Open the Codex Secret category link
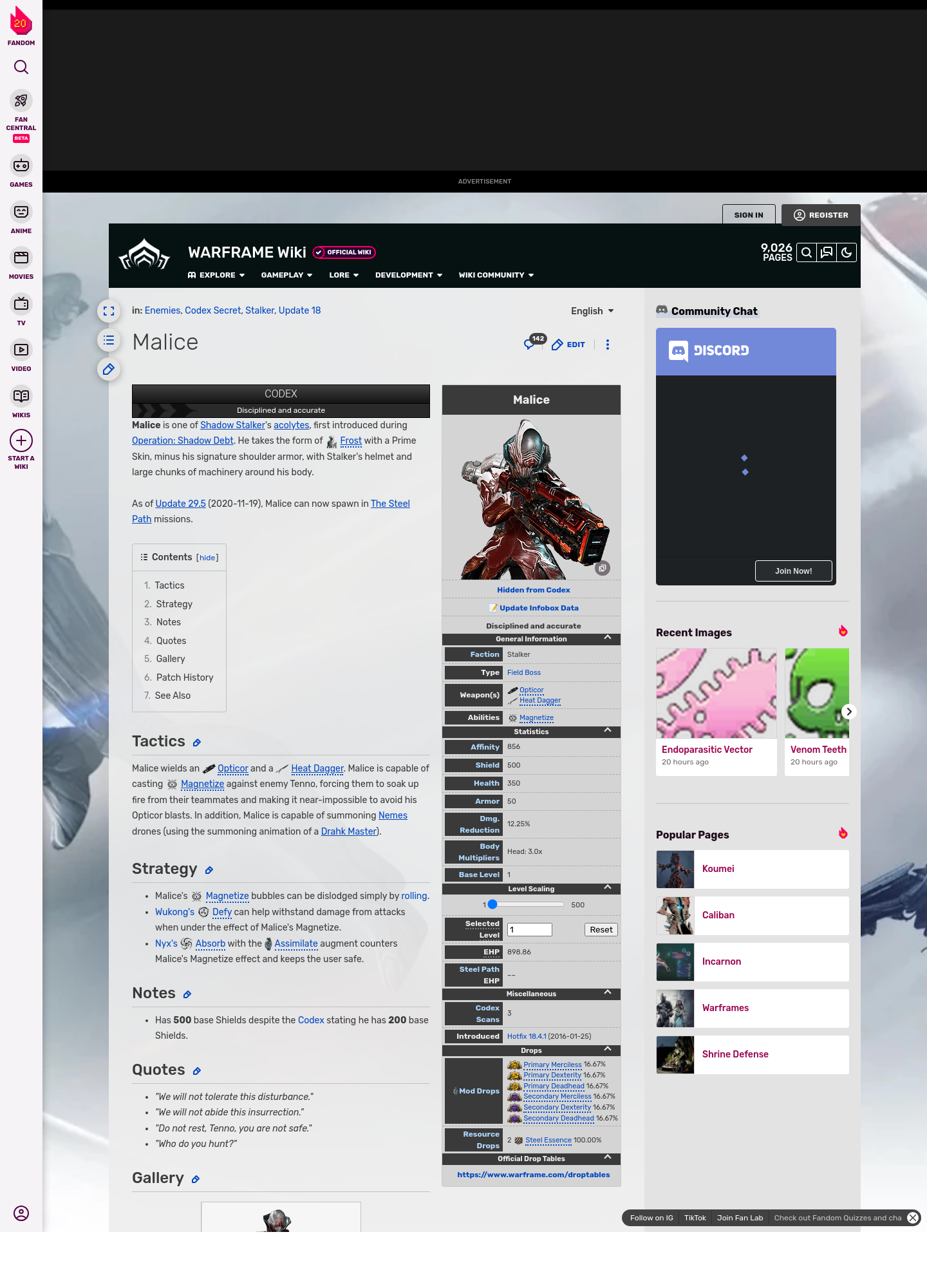Screen dimensions: 927x1288 pyautogui.click(x=213, y=310)
